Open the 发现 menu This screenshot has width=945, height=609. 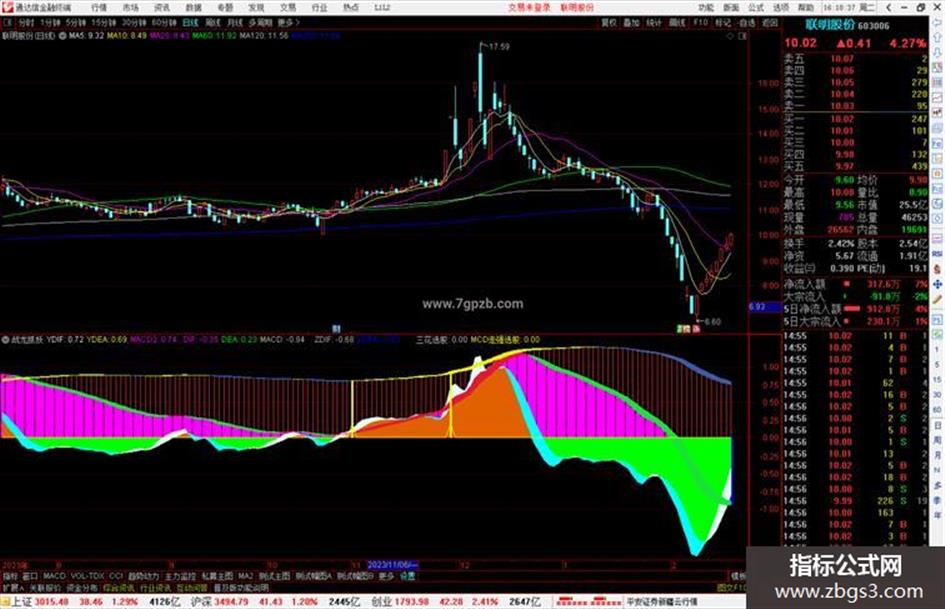pos(256,7)
